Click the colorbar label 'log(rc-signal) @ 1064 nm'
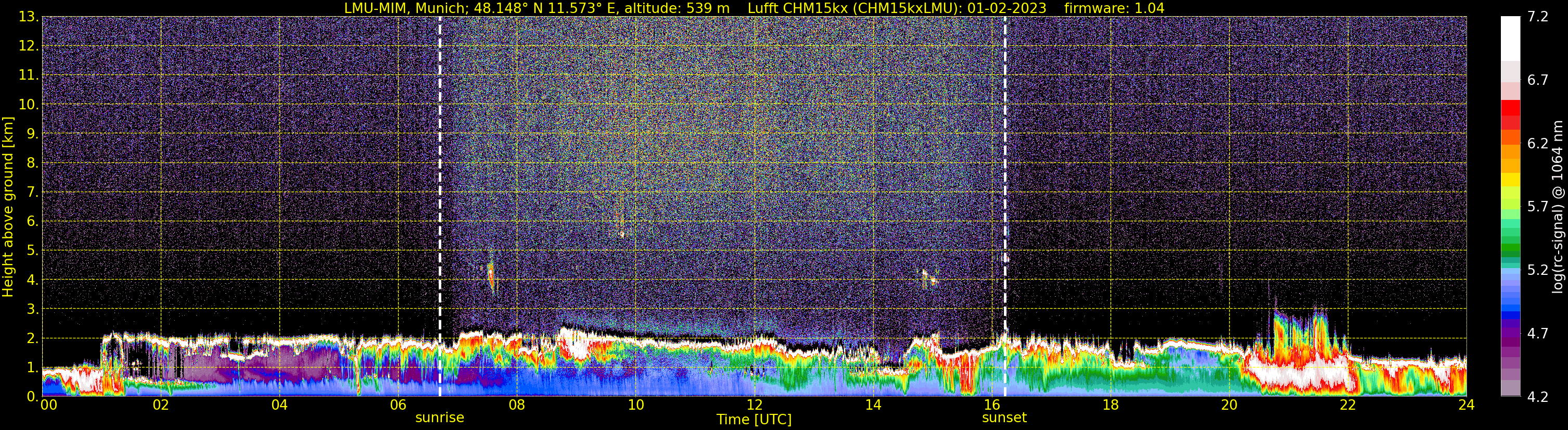Screen dimensions: 1568x430 1558,207
